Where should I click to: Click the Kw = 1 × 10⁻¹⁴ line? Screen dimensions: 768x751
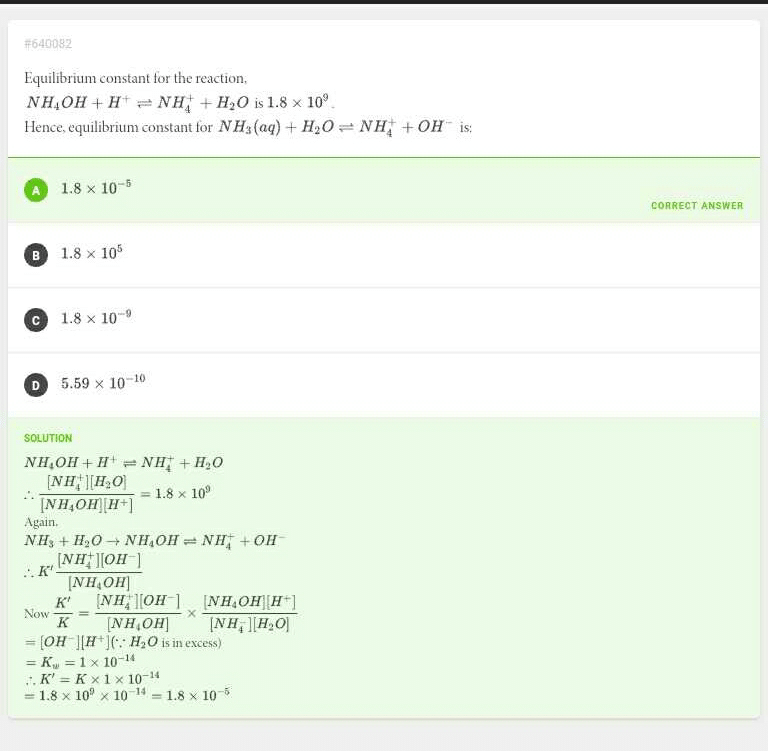[x=80, y=661]
